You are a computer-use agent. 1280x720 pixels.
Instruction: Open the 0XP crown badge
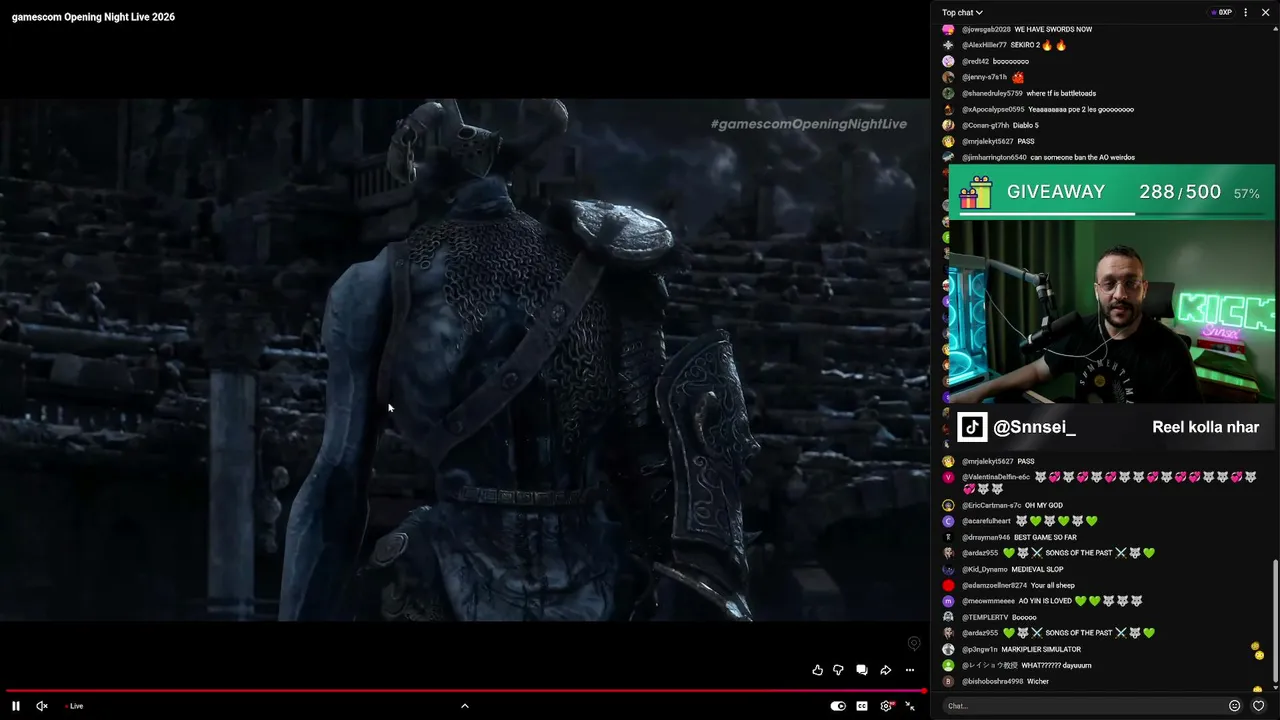click(x=1221, y=13)
